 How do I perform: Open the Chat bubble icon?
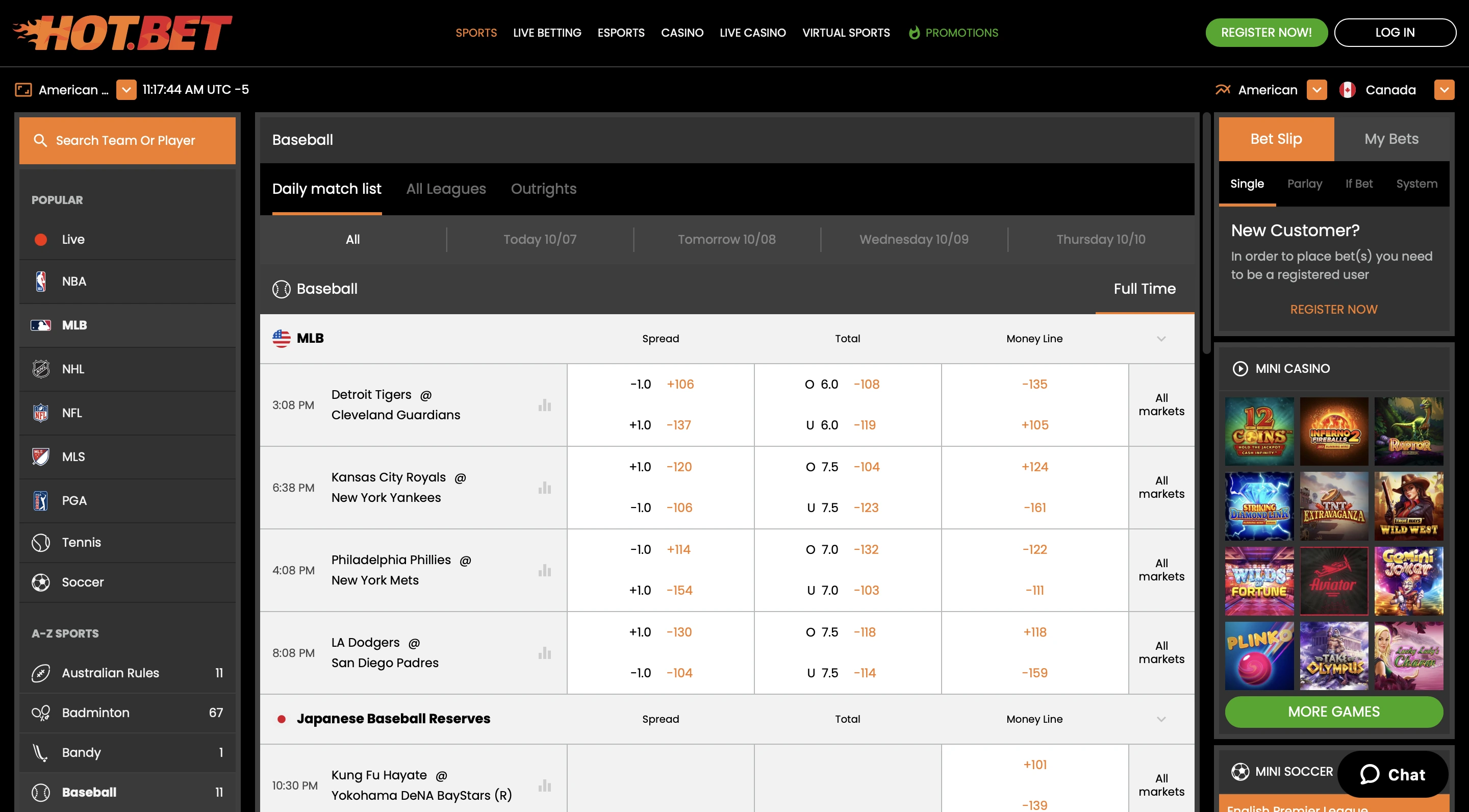[x=1372, y=774]
